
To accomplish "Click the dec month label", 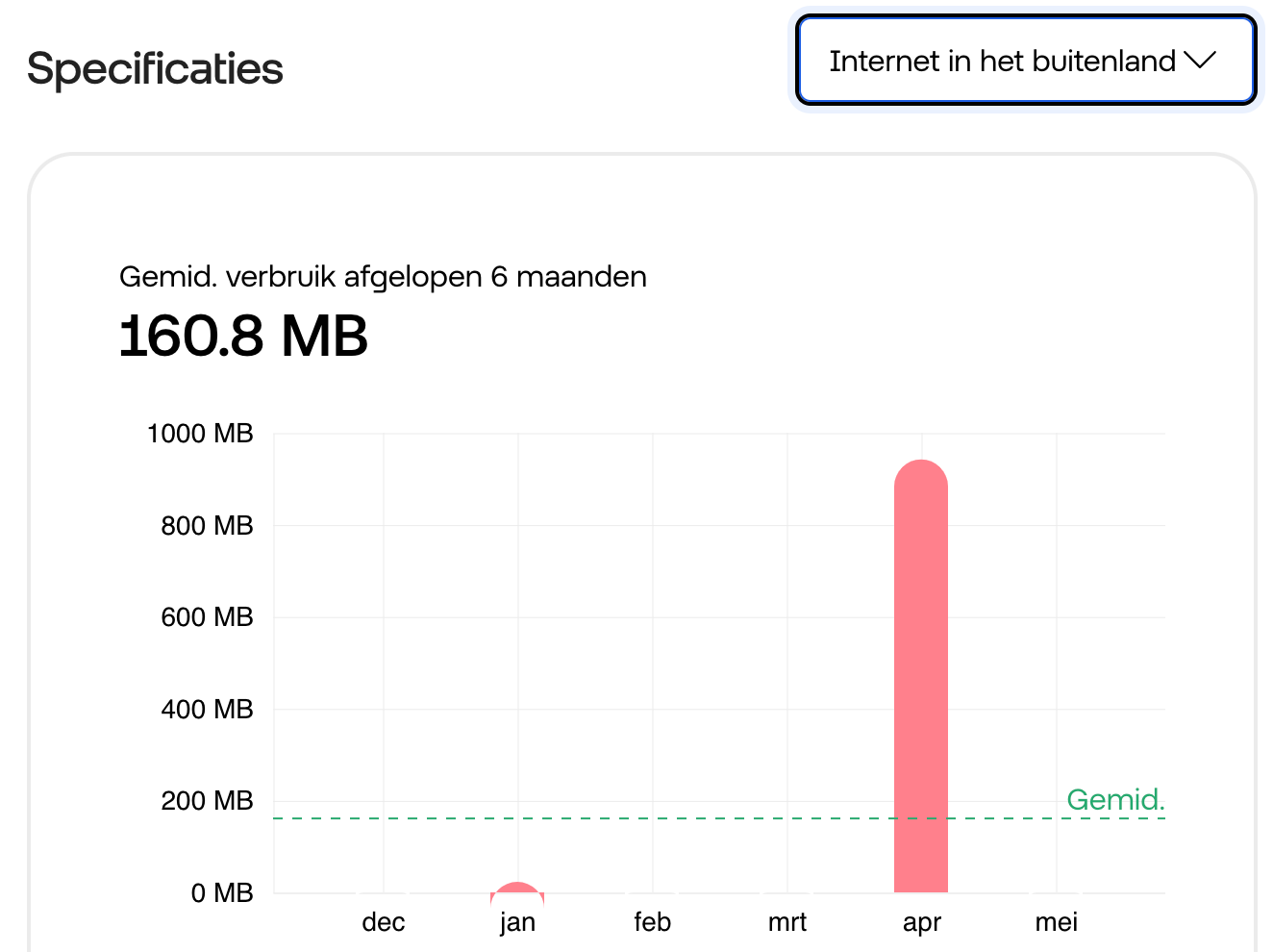I will [x=384, y=922].
